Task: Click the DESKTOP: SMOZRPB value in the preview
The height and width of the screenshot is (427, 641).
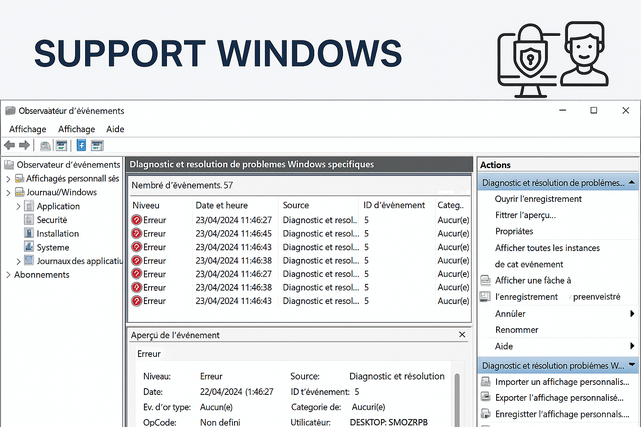Action: pos(389,422)
